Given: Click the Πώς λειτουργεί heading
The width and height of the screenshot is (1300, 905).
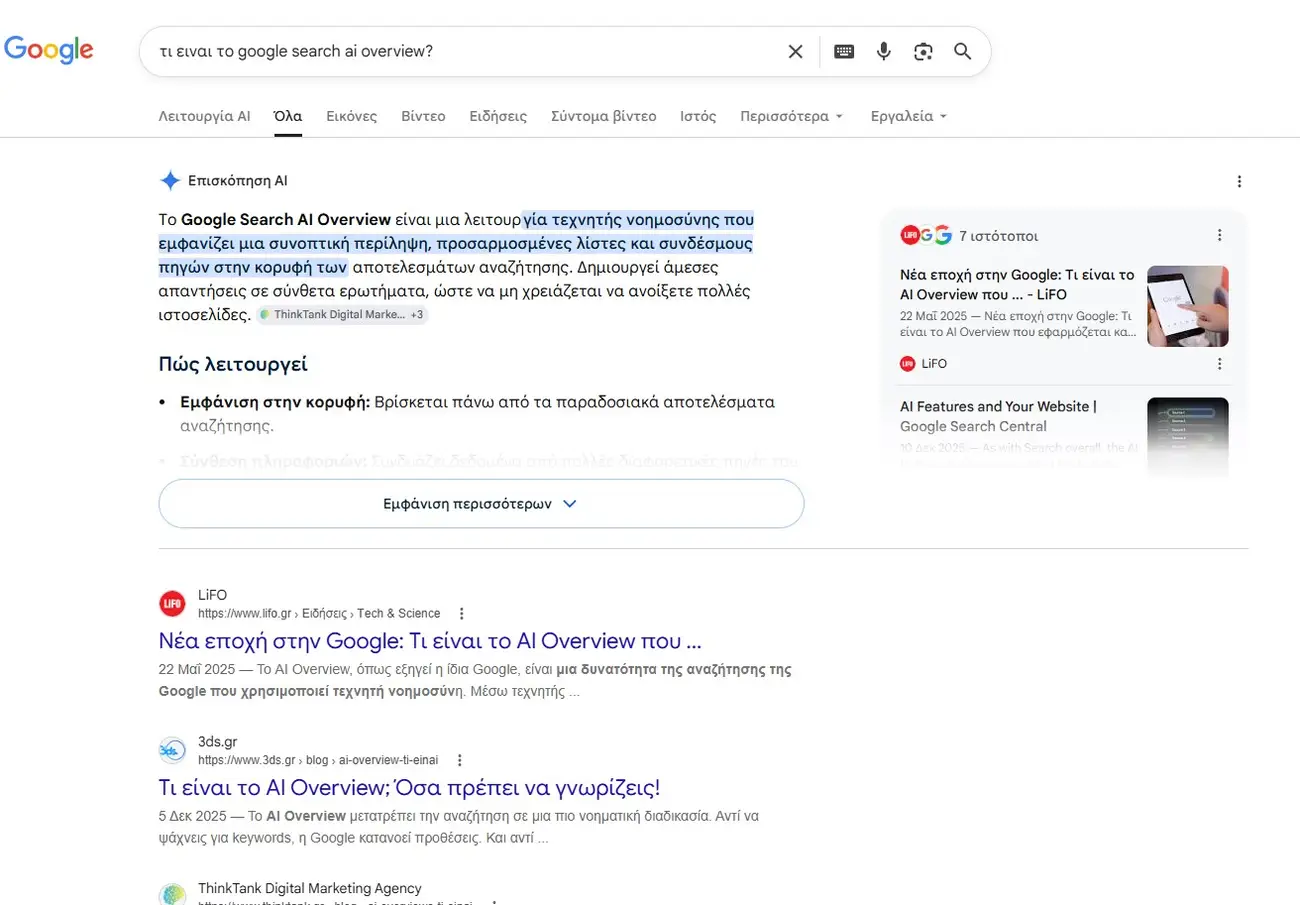Looking at the screenshot, I should (233, 364).
